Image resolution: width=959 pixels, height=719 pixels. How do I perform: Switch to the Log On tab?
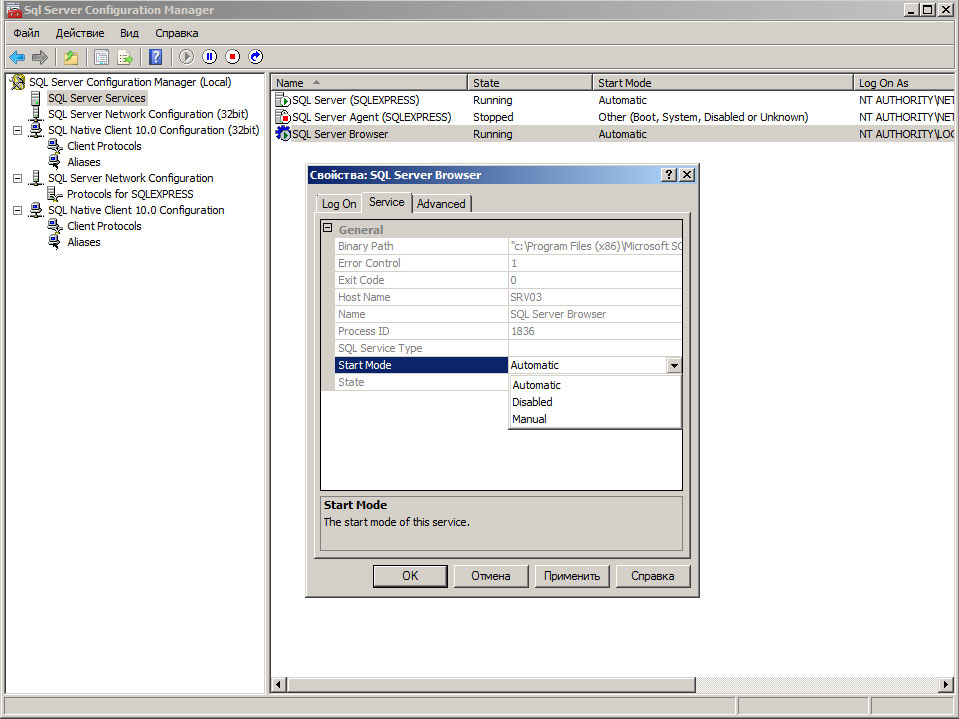click(x=339, y=204)
